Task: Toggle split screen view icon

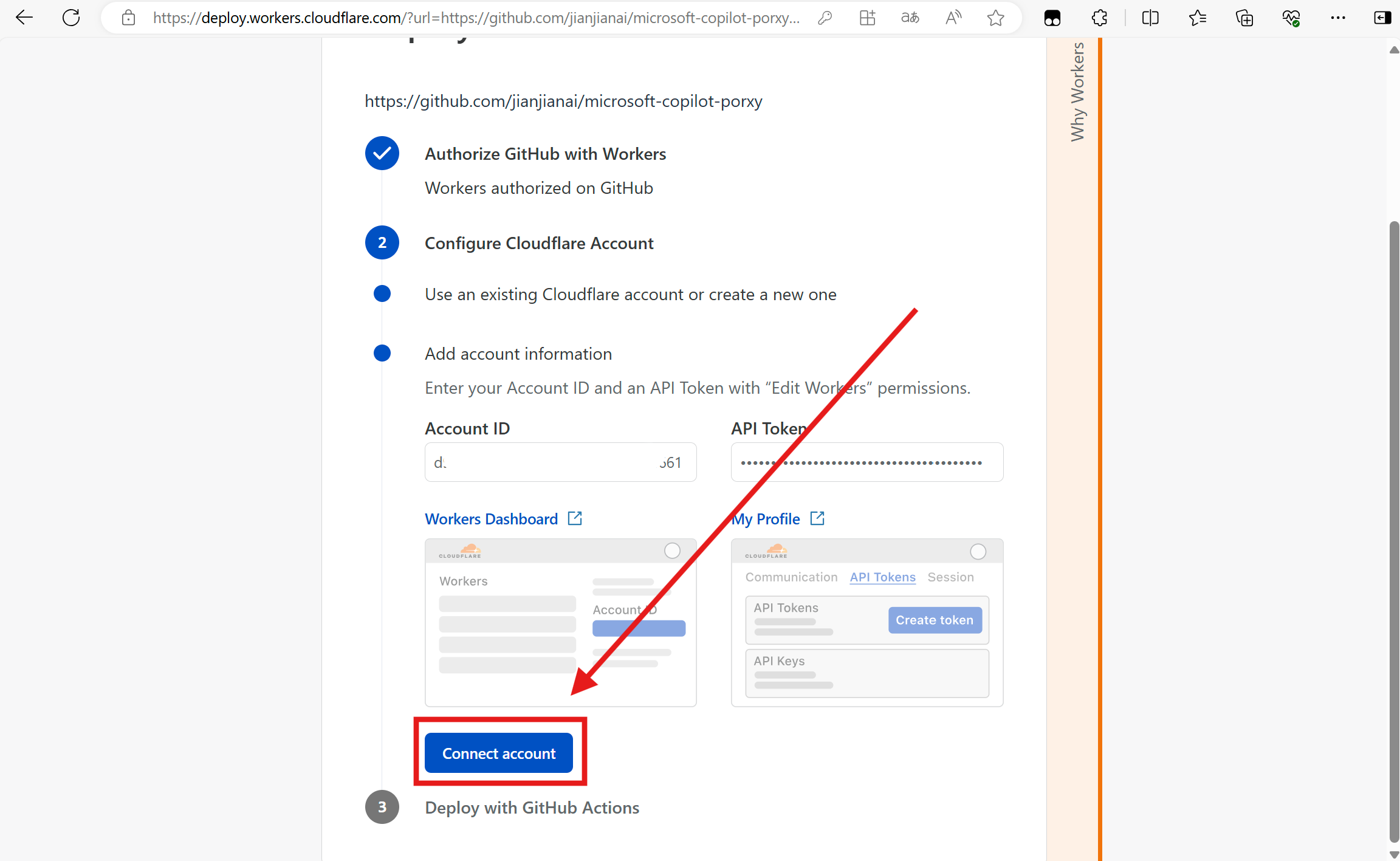Action: click(1150, 18)
